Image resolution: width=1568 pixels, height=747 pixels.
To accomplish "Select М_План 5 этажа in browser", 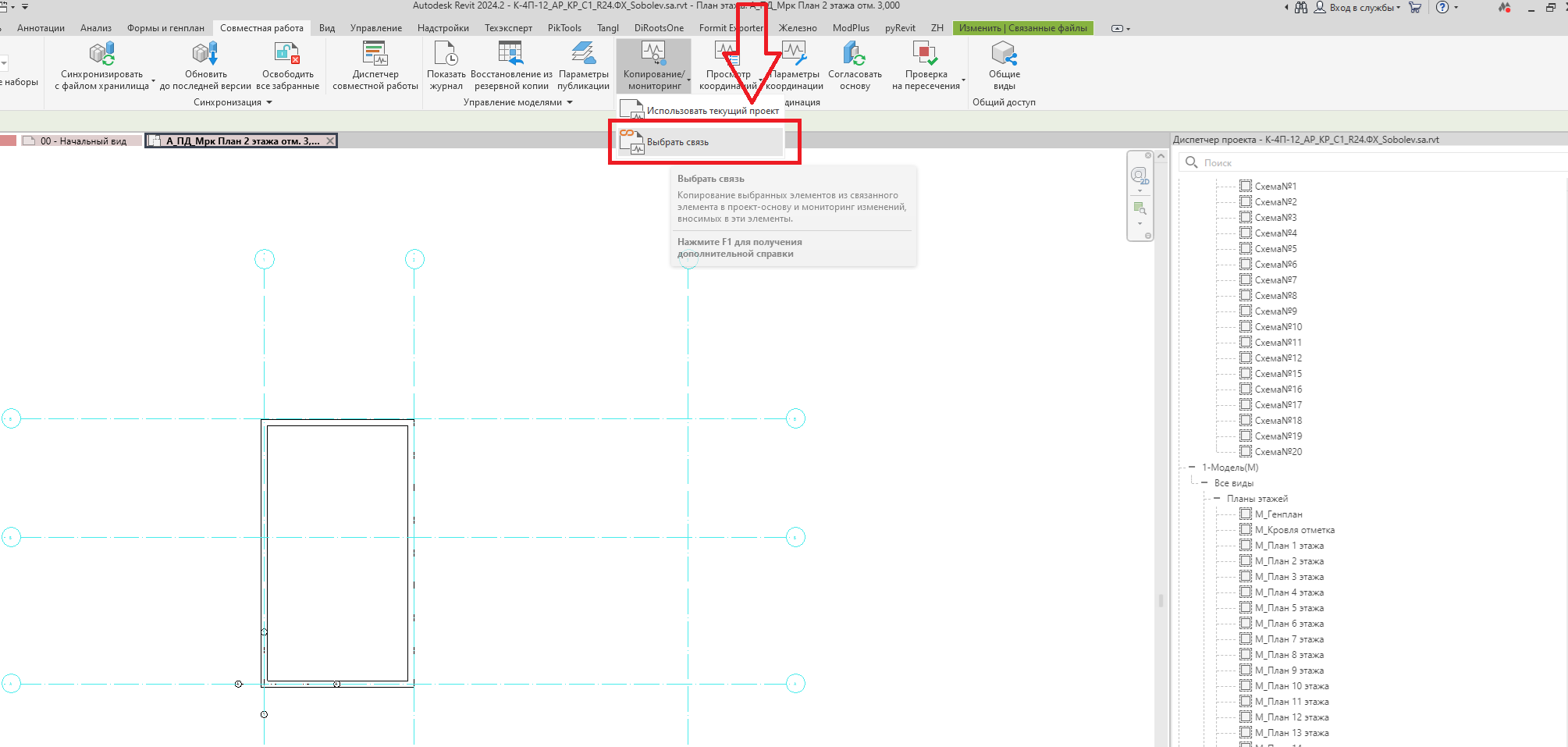I will coord(1289,607).
